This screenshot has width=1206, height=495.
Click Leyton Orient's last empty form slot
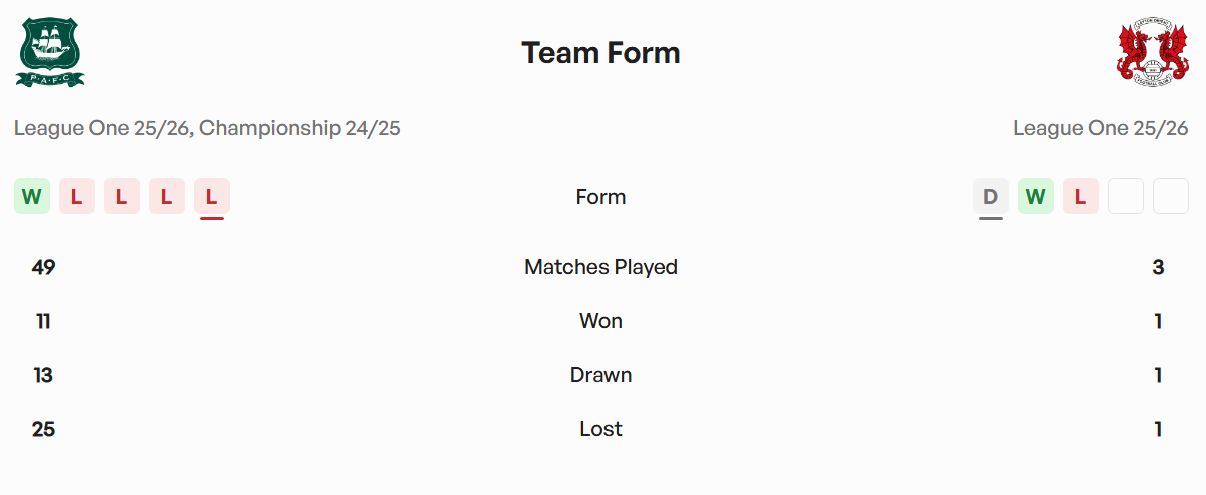click(x=1171, y=197)
